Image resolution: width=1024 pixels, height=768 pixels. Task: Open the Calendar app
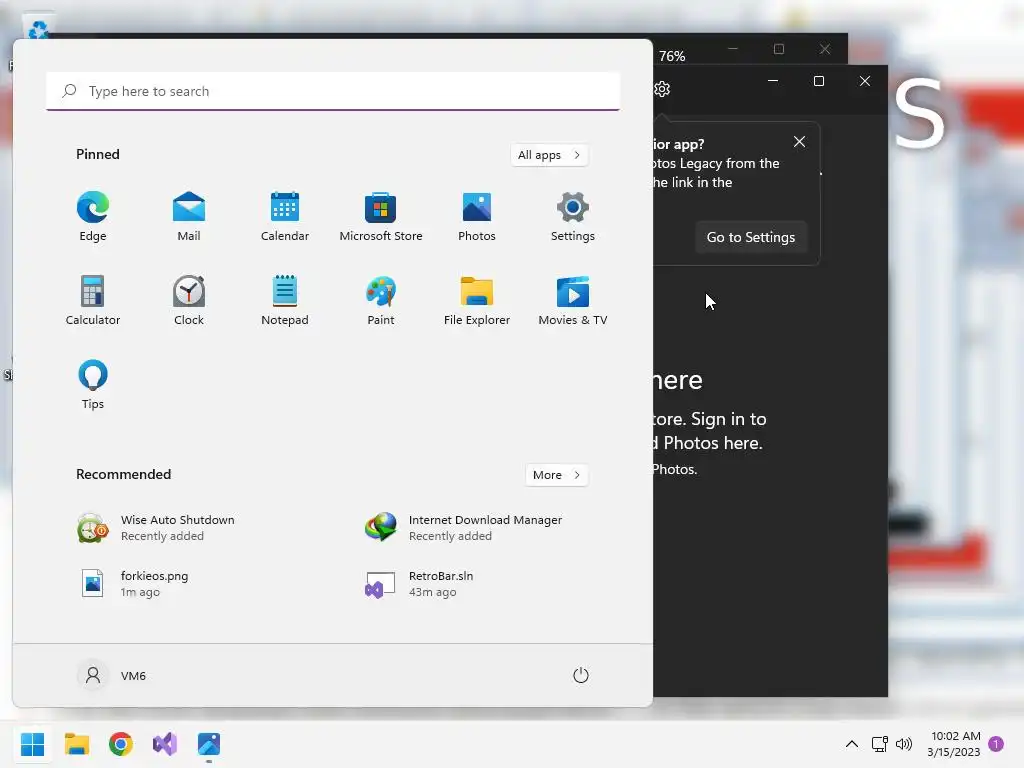coord(285,217)
